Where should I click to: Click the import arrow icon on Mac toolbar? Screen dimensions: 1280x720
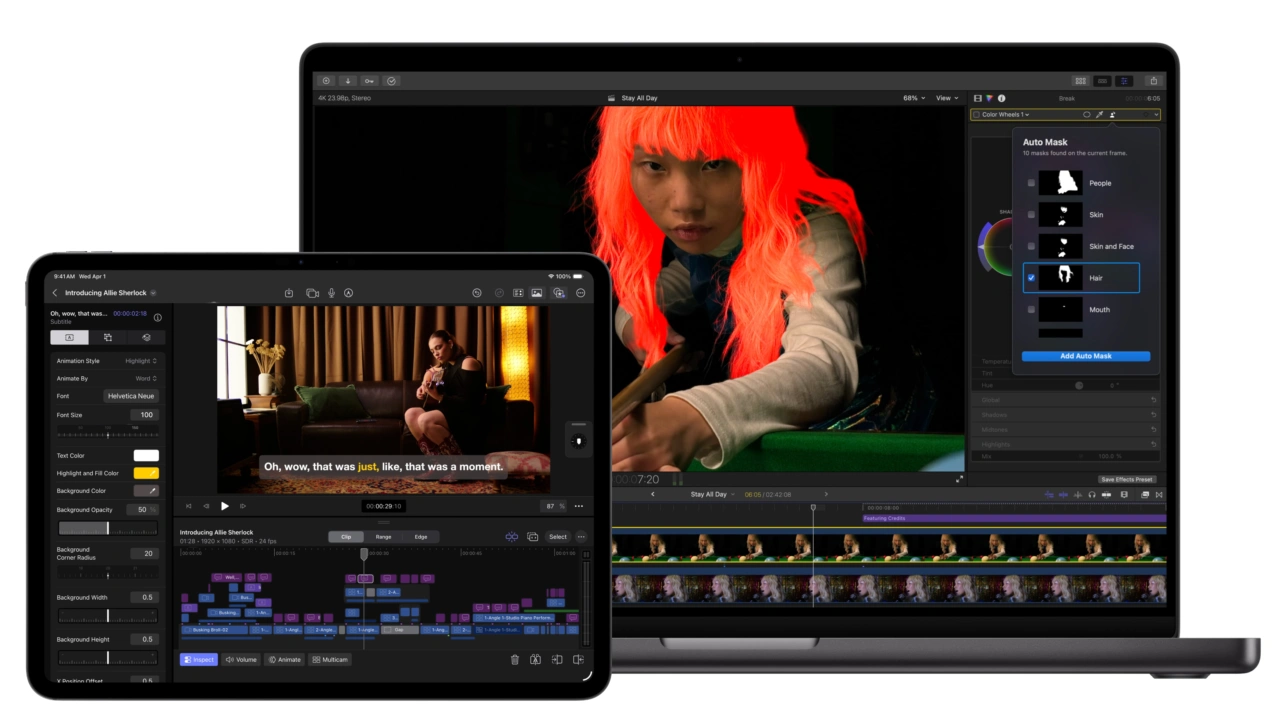(347, 81)
